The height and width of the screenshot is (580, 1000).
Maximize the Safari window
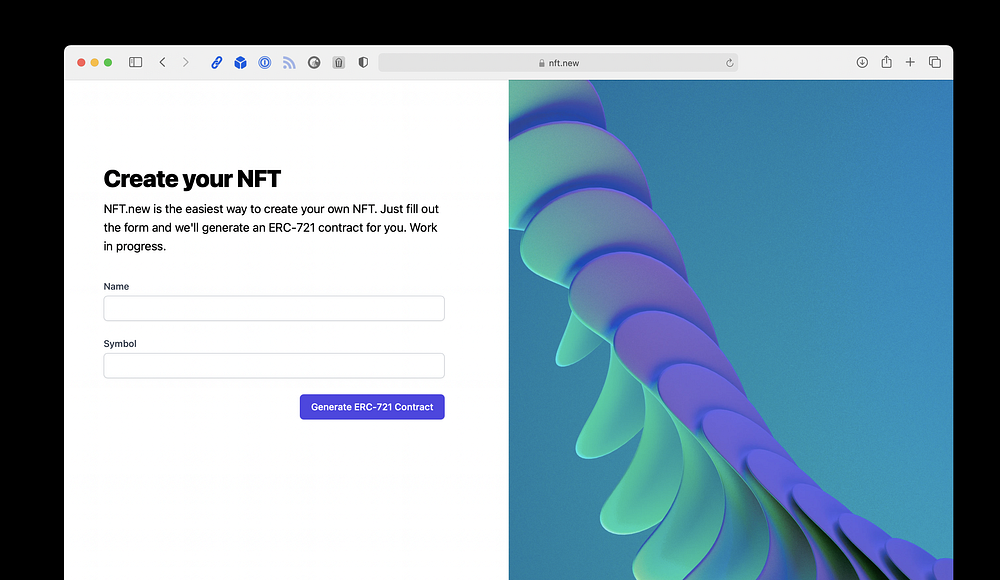pos(108,63)
